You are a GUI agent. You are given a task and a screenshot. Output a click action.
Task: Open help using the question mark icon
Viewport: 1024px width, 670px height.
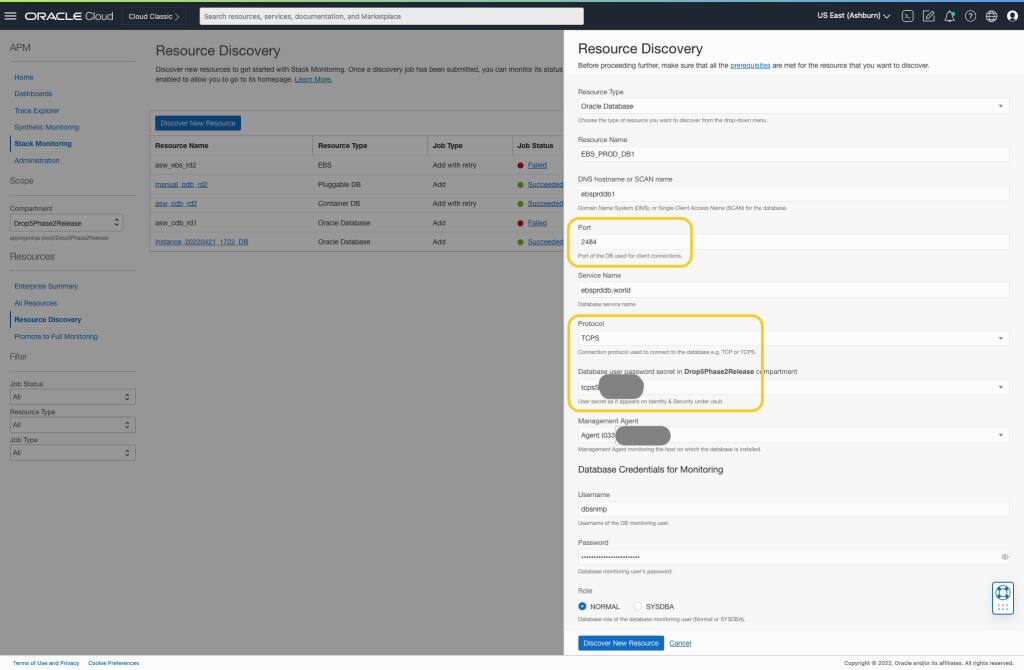click(970, 16)
